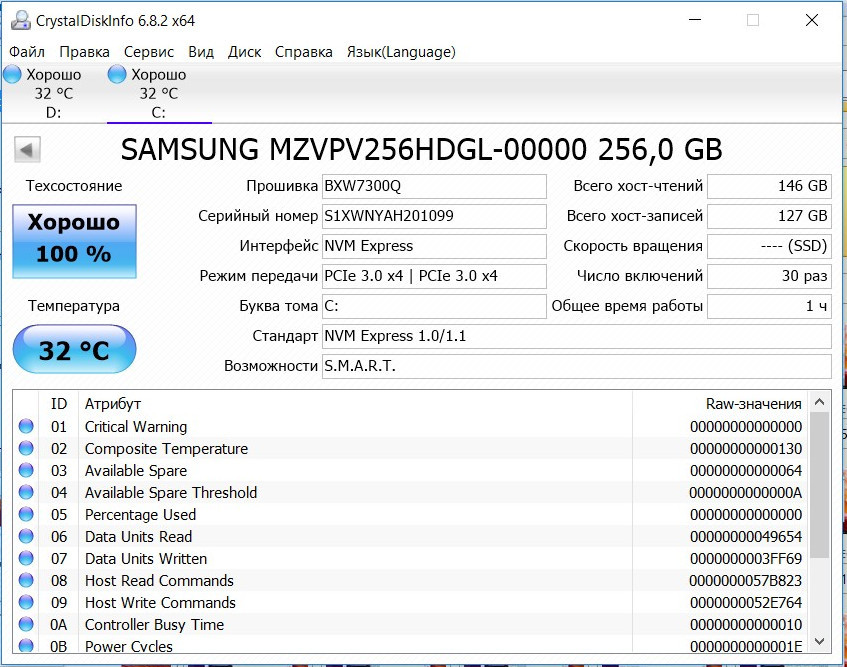Open the Справка menu
The image size is (847, 667).
pyautogui.click(x=304, y=52)
